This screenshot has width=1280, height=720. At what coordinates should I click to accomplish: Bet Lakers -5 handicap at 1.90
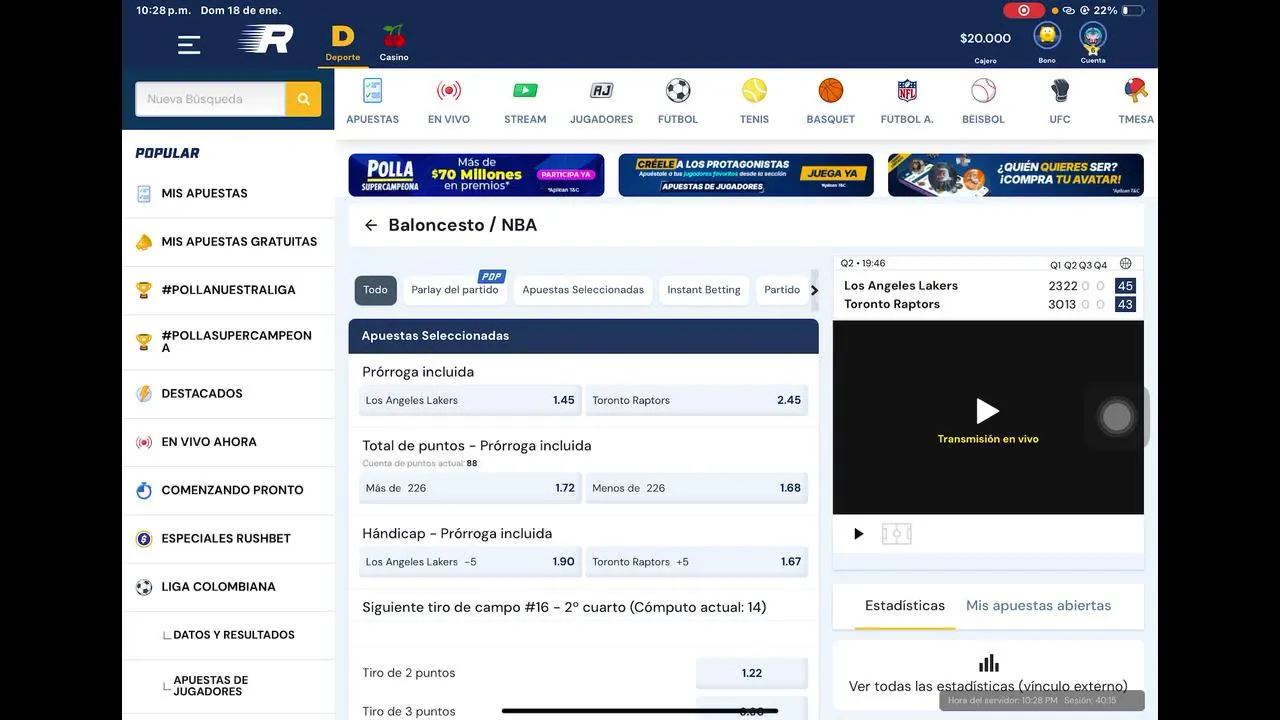tap(470, 562)
